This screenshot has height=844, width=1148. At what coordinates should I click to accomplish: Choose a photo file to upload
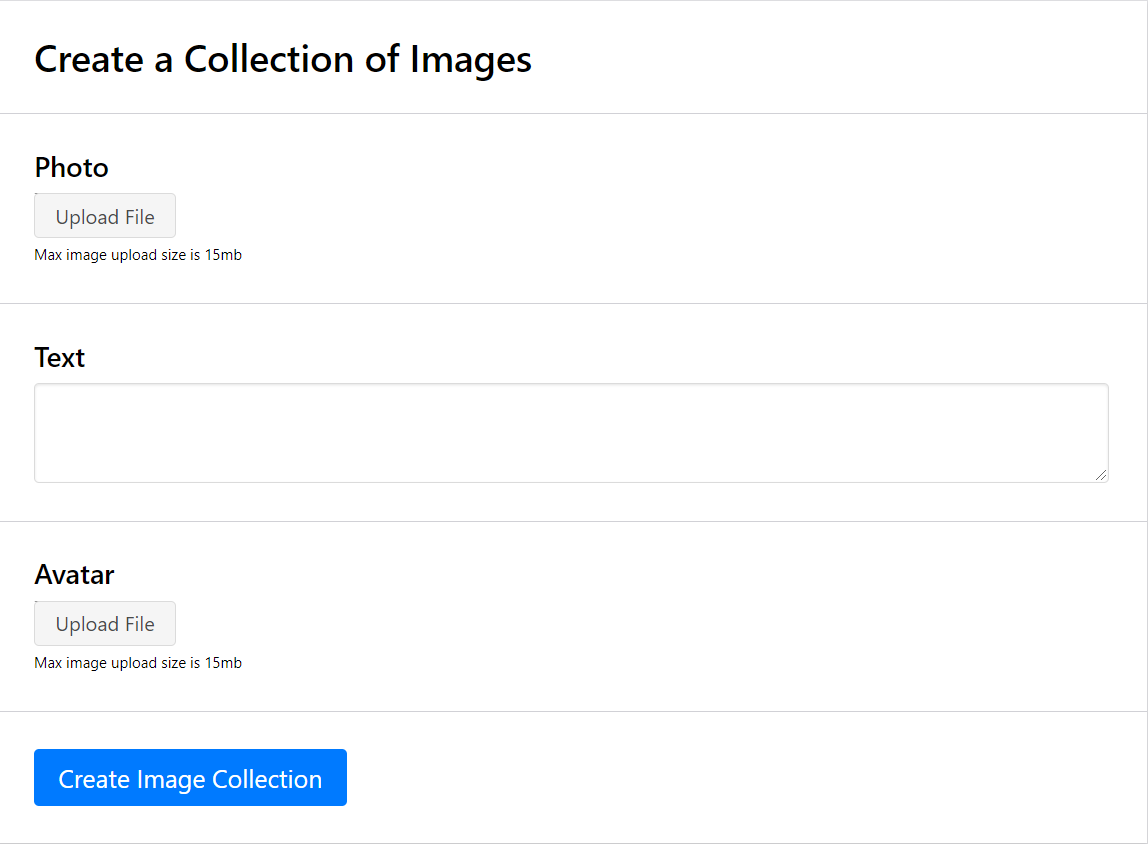pos(105,216)
